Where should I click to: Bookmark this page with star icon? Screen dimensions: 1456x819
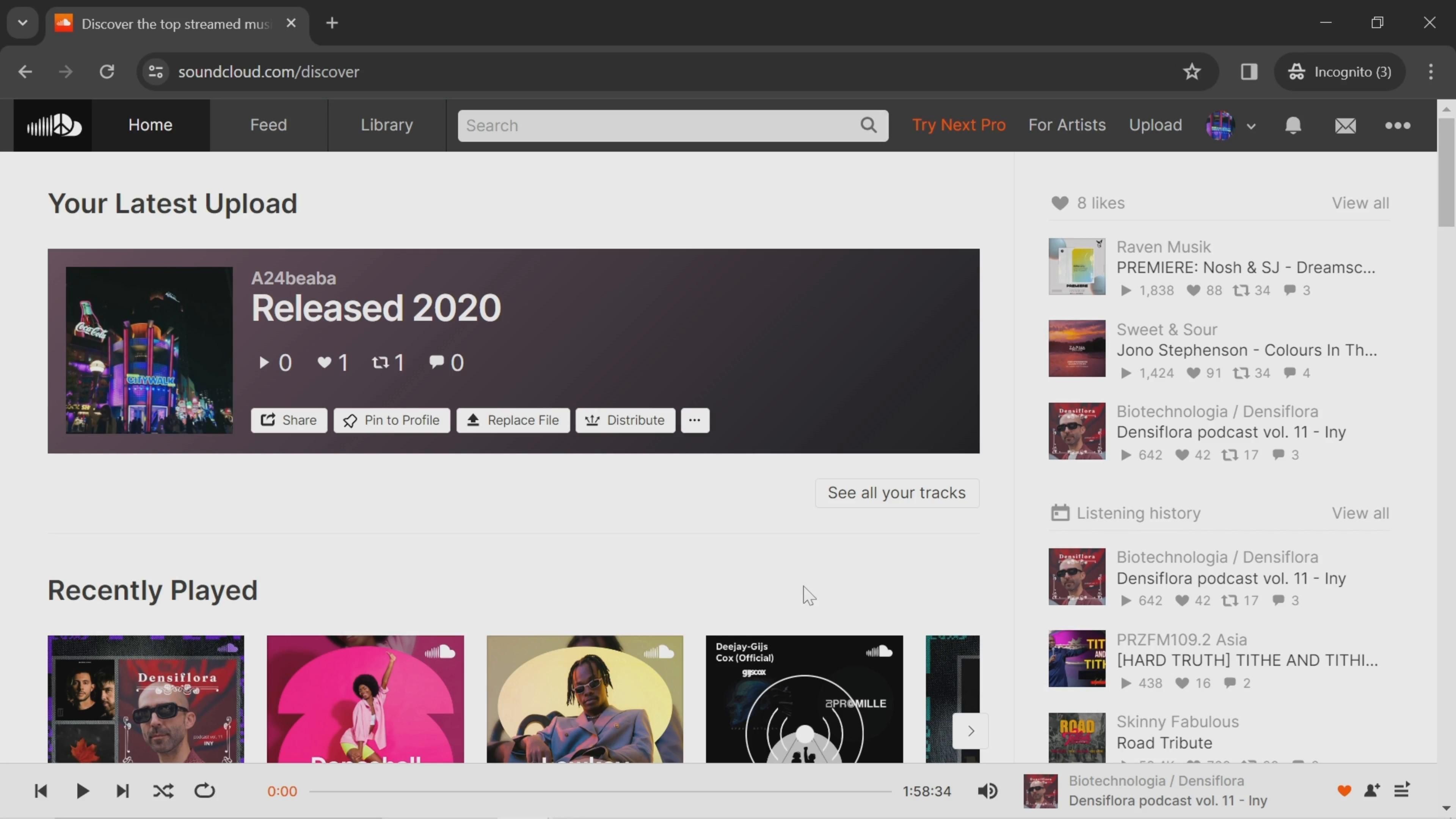[x=1191, y=72]
